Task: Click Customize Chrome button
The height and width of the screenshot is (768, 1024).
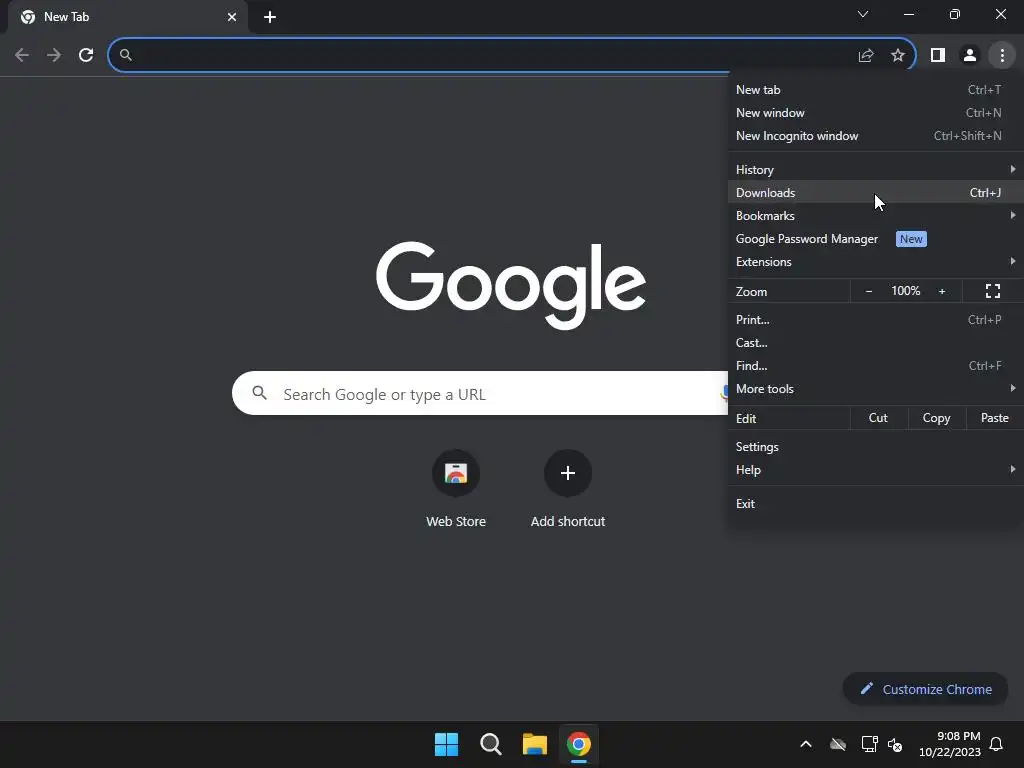Action: [925, 689]
